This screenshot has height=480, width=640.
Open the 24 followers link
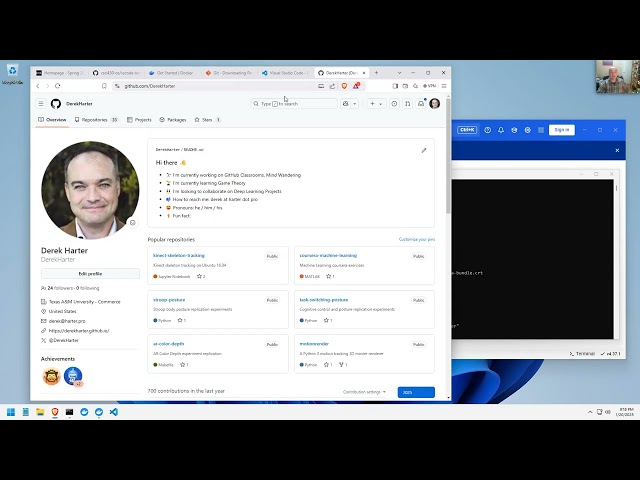tap(60, 288)
